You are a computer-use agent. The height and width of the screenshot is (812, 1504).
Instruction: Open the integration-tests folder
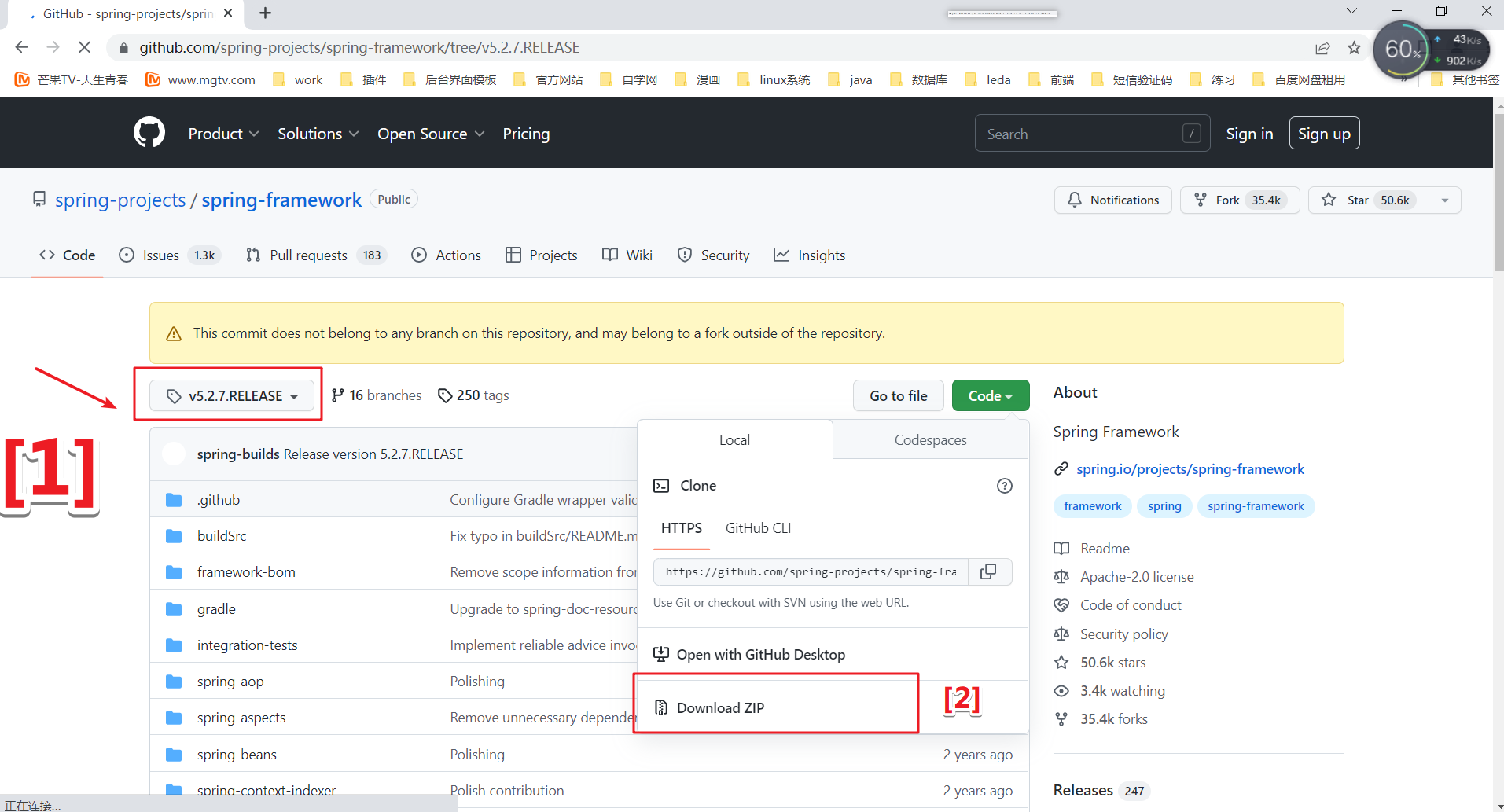248,645
